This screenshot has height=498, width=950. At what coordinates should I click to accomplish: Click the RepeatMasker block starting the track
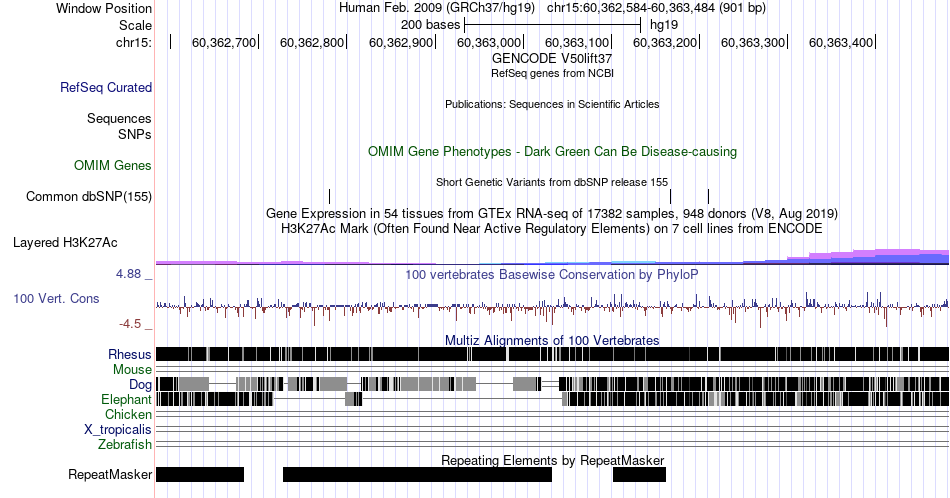[x=200, y=474]
